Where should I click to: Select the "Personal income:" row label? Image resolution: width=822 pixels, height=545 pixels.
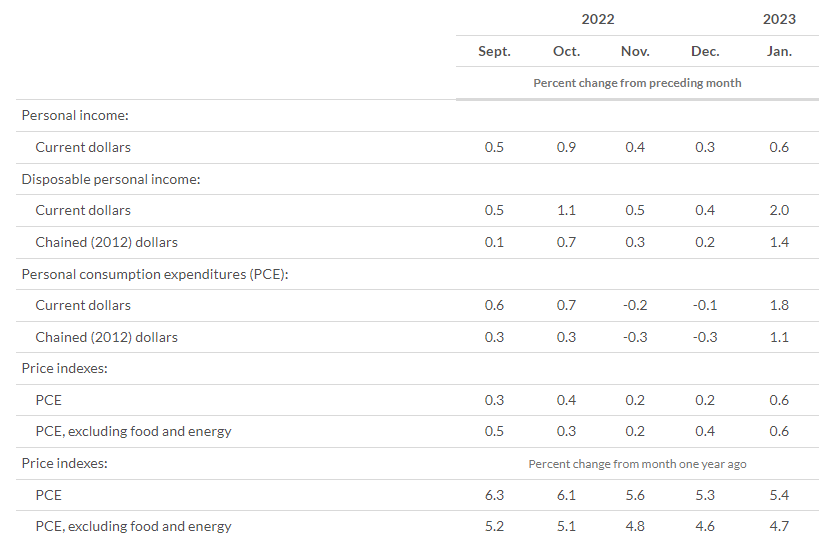point(75,116)
